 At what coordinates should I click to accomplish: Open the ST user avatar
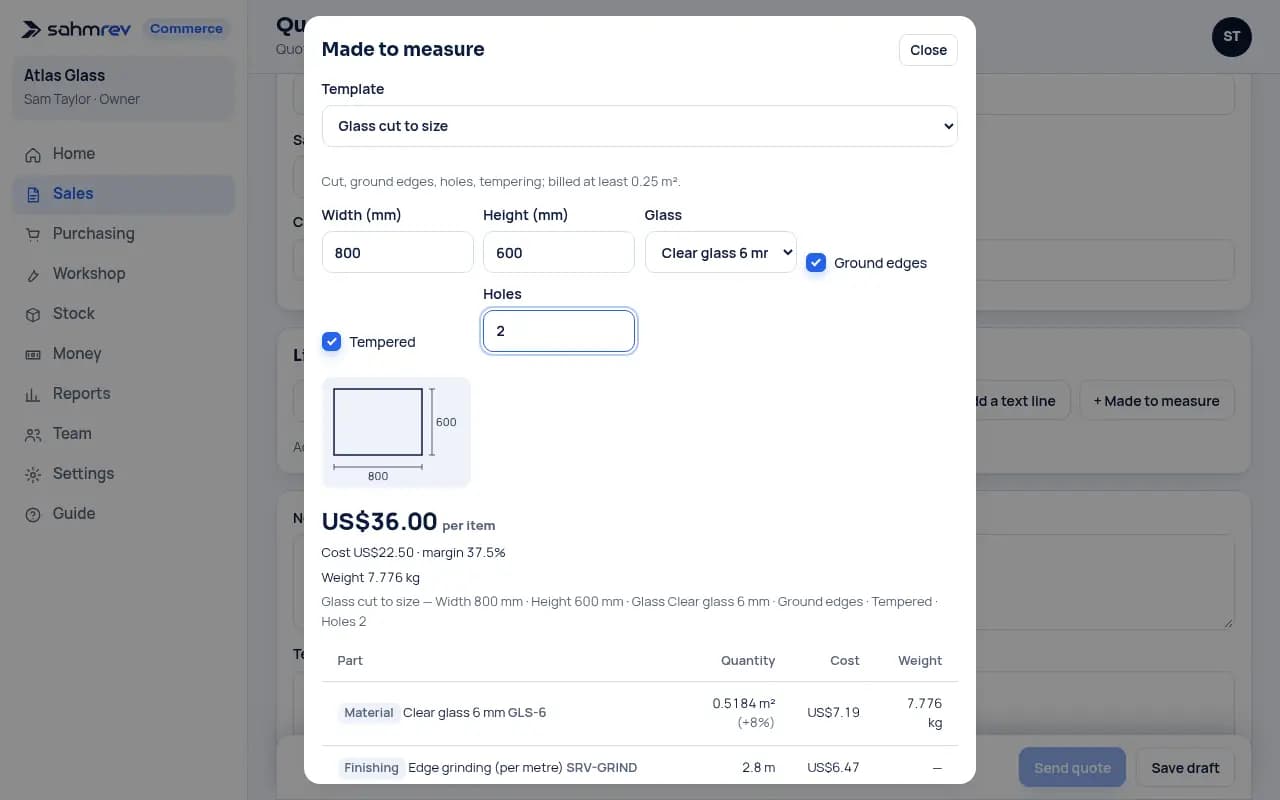[x=1231, y=37]
